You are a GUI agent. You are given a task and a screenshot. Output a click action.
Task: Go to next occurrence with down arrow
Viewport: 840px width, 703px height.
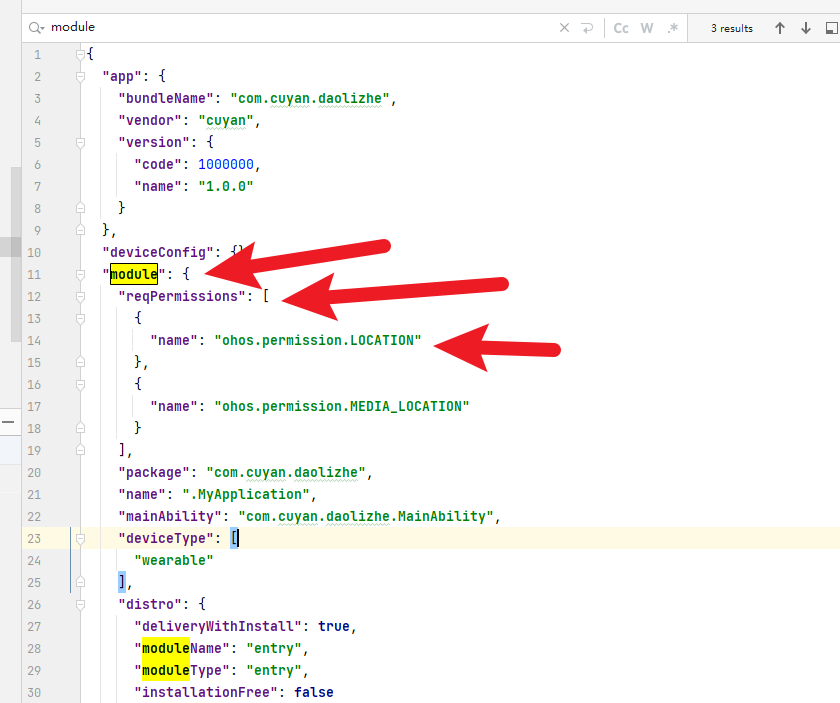806,28
